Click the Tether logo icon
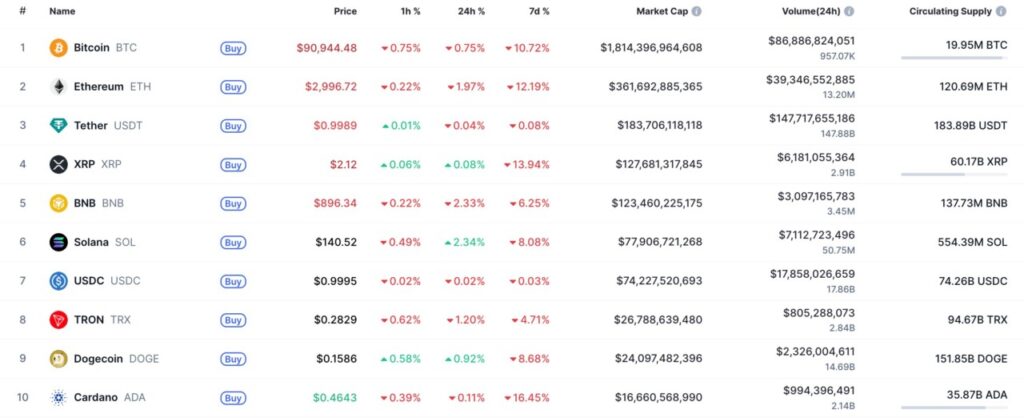 (59, 126)
